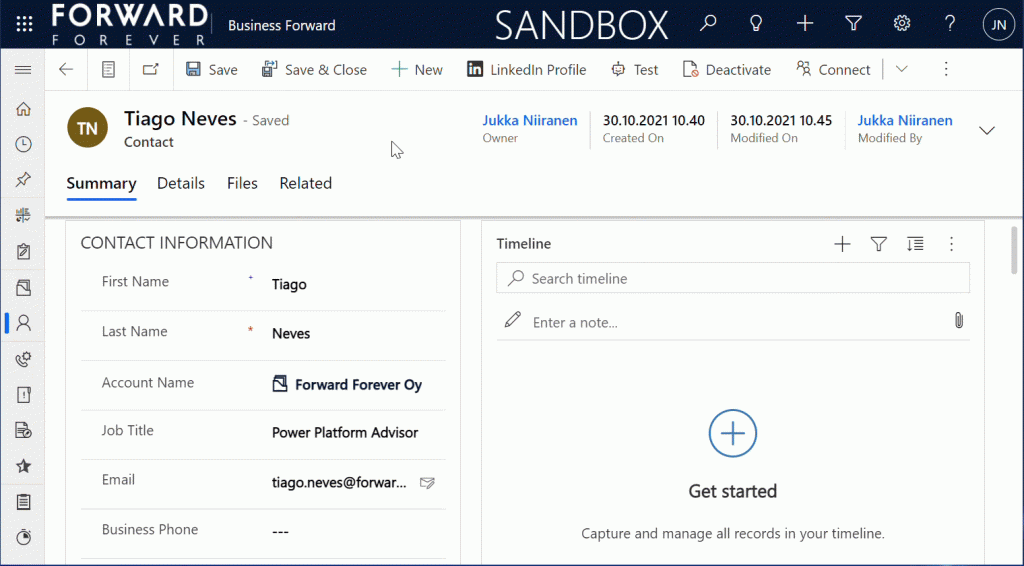The height and width of the screenshot is (566, 1024).
Task: Click the plus quick create icon
Action: (x=805, y=24)
